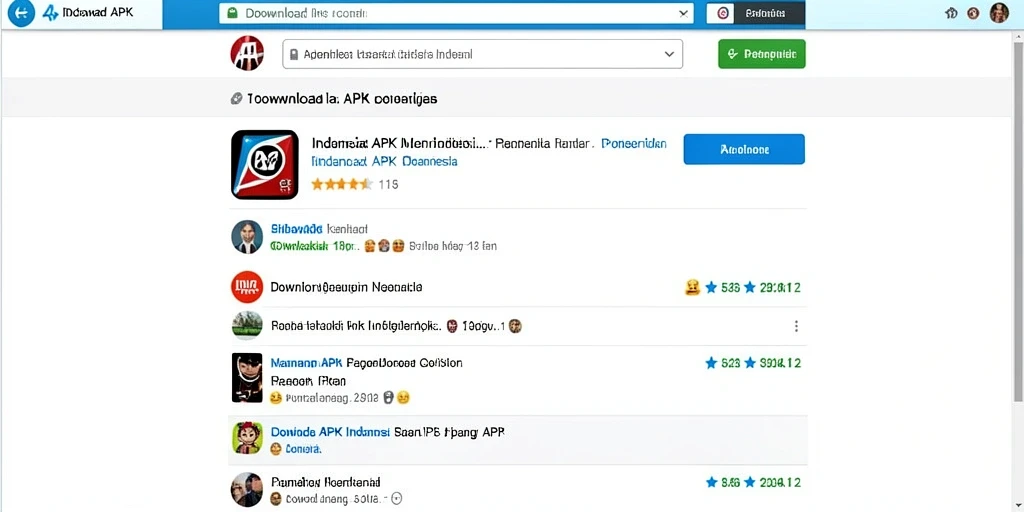Viewport: 1024px width, 512px height.
Task: Click the emoji beside Conera
Action: click(x=276, y=449)
